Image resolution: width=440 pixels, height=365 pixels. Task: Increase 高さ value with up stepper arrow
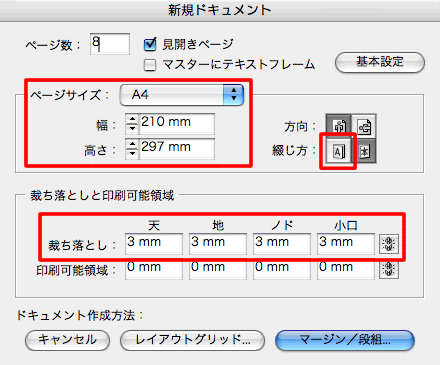[132, 144]
